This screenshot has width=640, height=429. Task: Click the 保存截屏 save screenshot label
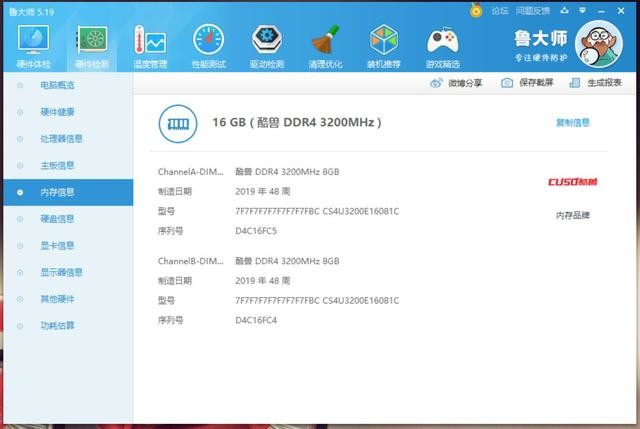536,83
